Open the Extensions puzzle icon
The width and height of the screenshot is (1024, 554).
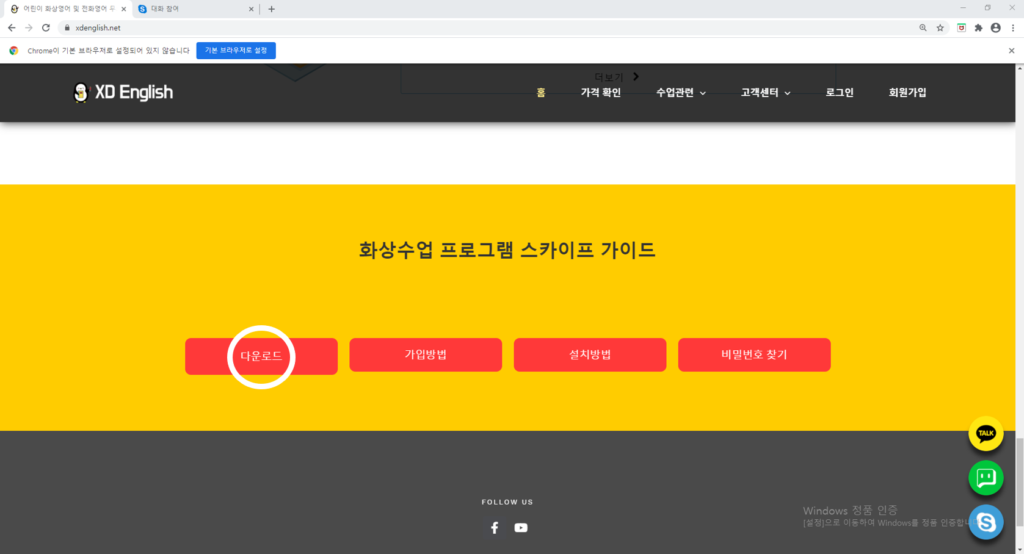(978, 28)
